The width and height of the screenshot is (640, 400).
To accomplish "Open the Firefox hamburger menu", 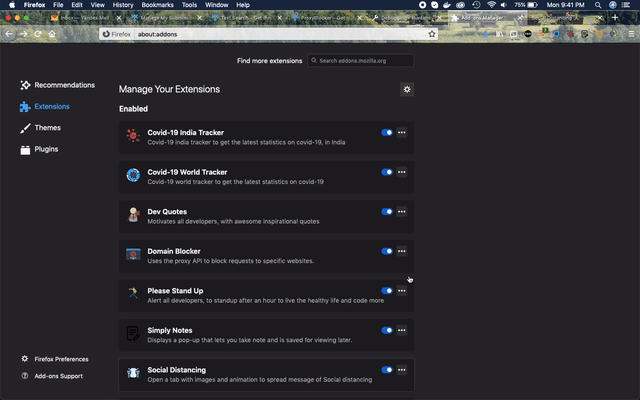I will coord(631,34).
